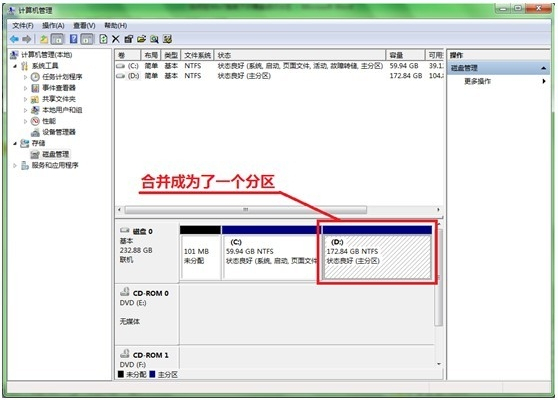This screenshot has width=558, height=400.
Task: Click the horizontal scrollbar thumb in the volume list
Action: [x=246, y=210]
